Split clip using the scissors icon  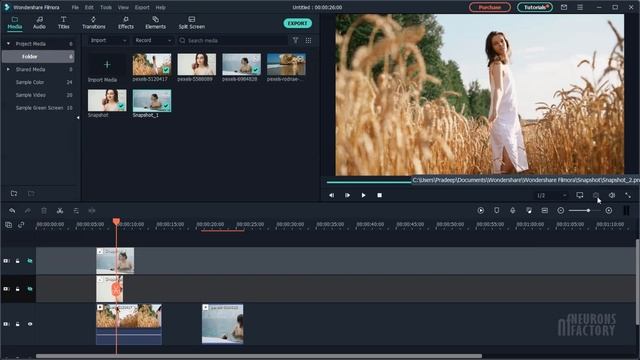point(60,211)
